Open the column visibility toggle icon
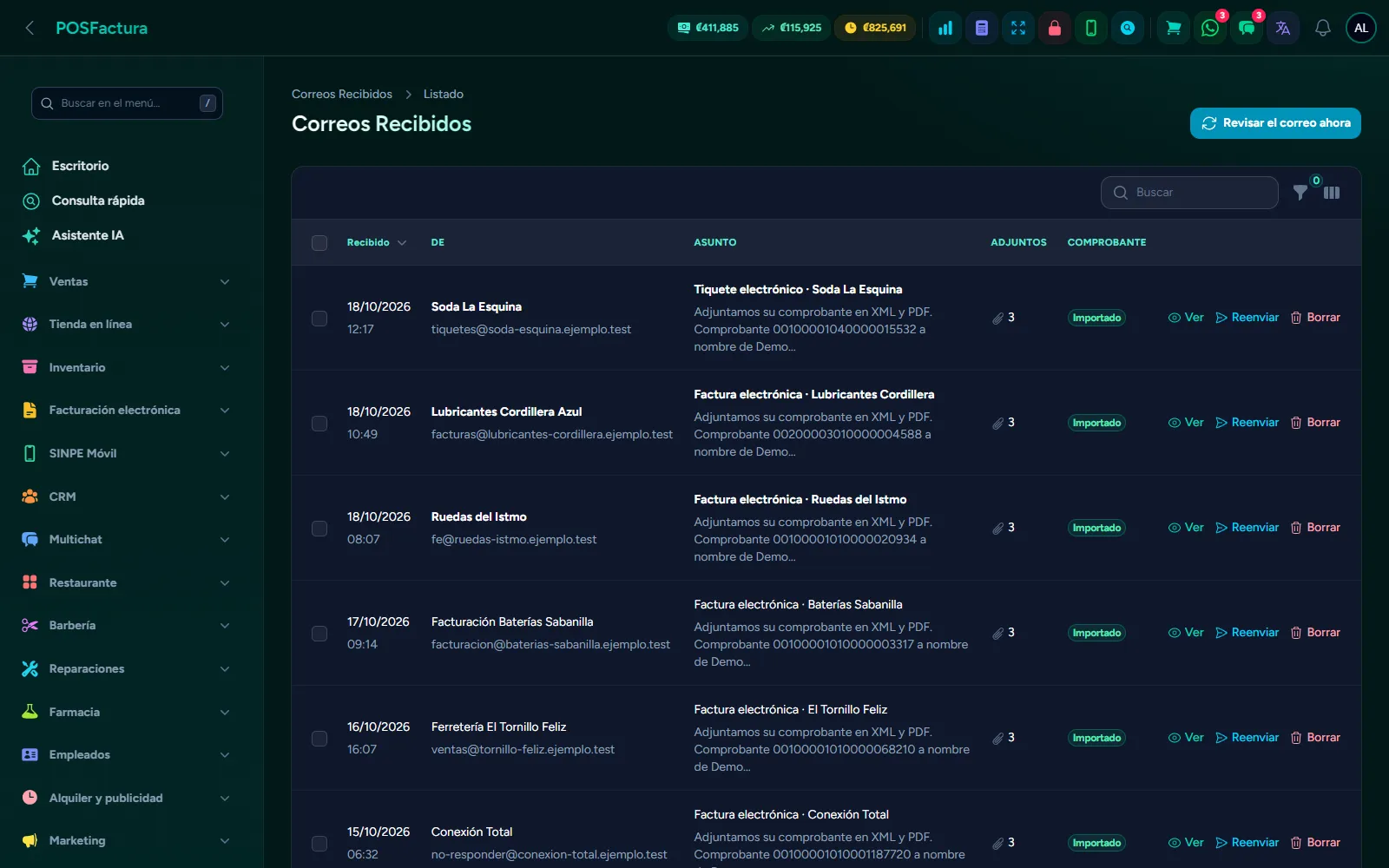This screenshot has height=868, width=1389. (1332, 193)
